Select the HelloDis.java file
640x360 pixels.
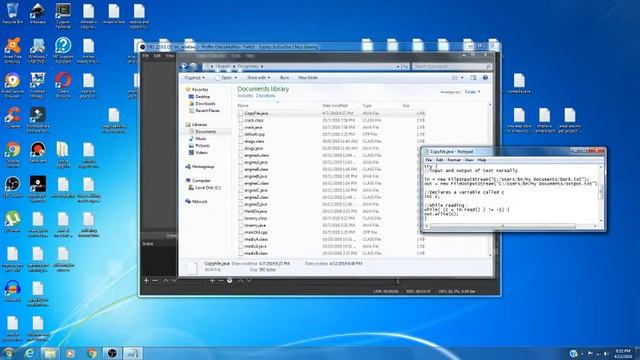point(256,211)
